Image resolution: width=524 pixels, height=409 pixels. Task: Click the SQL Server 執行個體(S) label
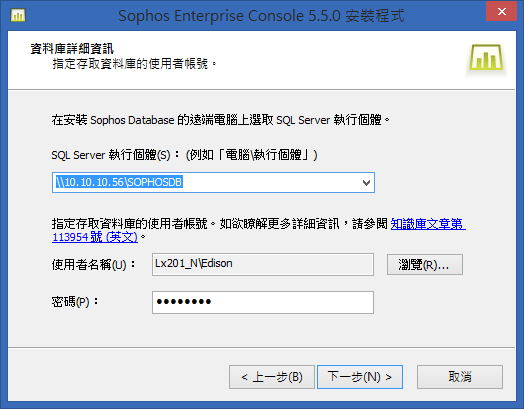[111, 155]
